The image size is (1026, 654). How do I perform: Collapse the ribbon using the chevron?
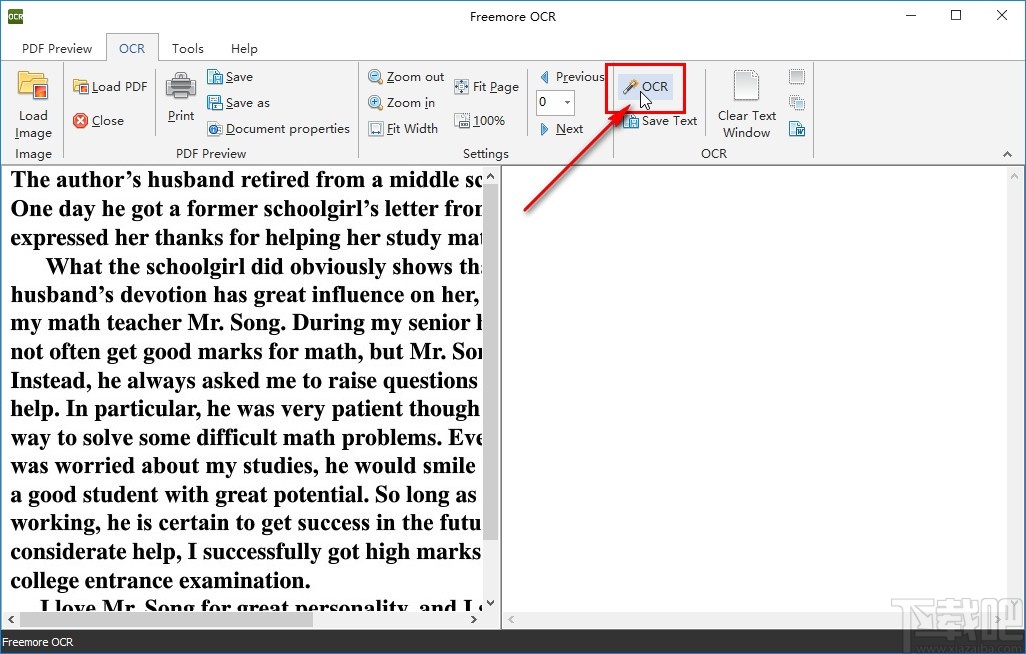[x=1008, y=154]
